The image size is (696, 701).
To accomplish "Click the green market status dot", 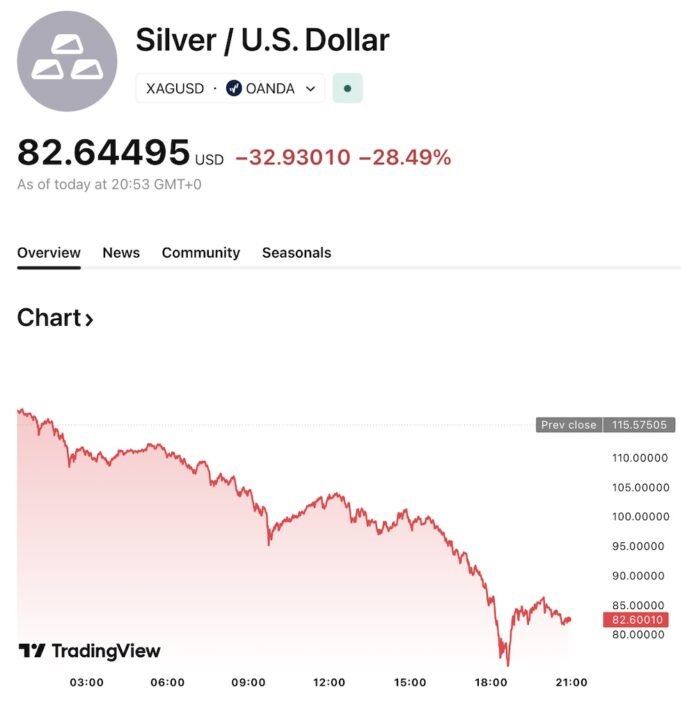I will click(347, 88).
